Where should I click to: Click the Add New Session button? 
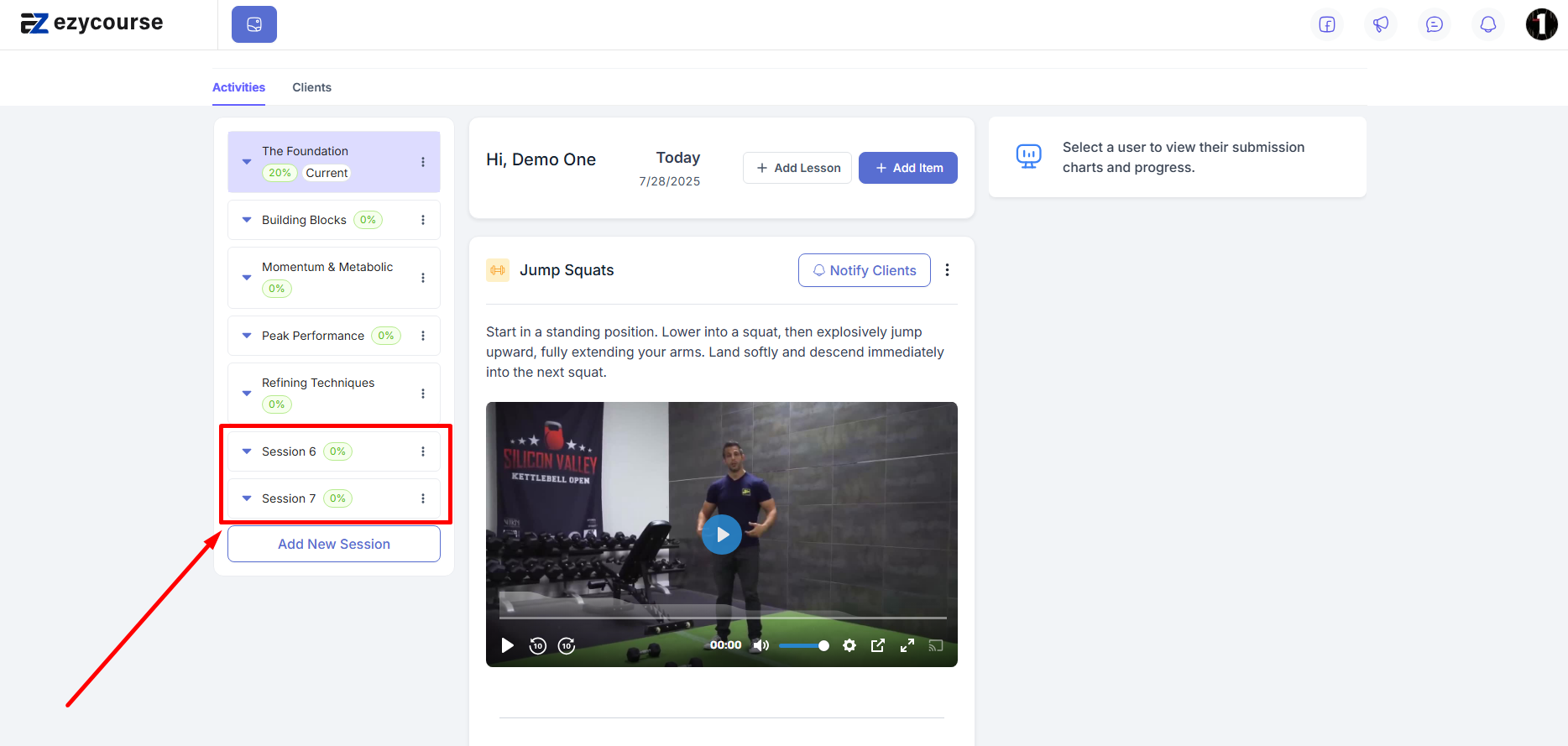(x=334, y=544)
